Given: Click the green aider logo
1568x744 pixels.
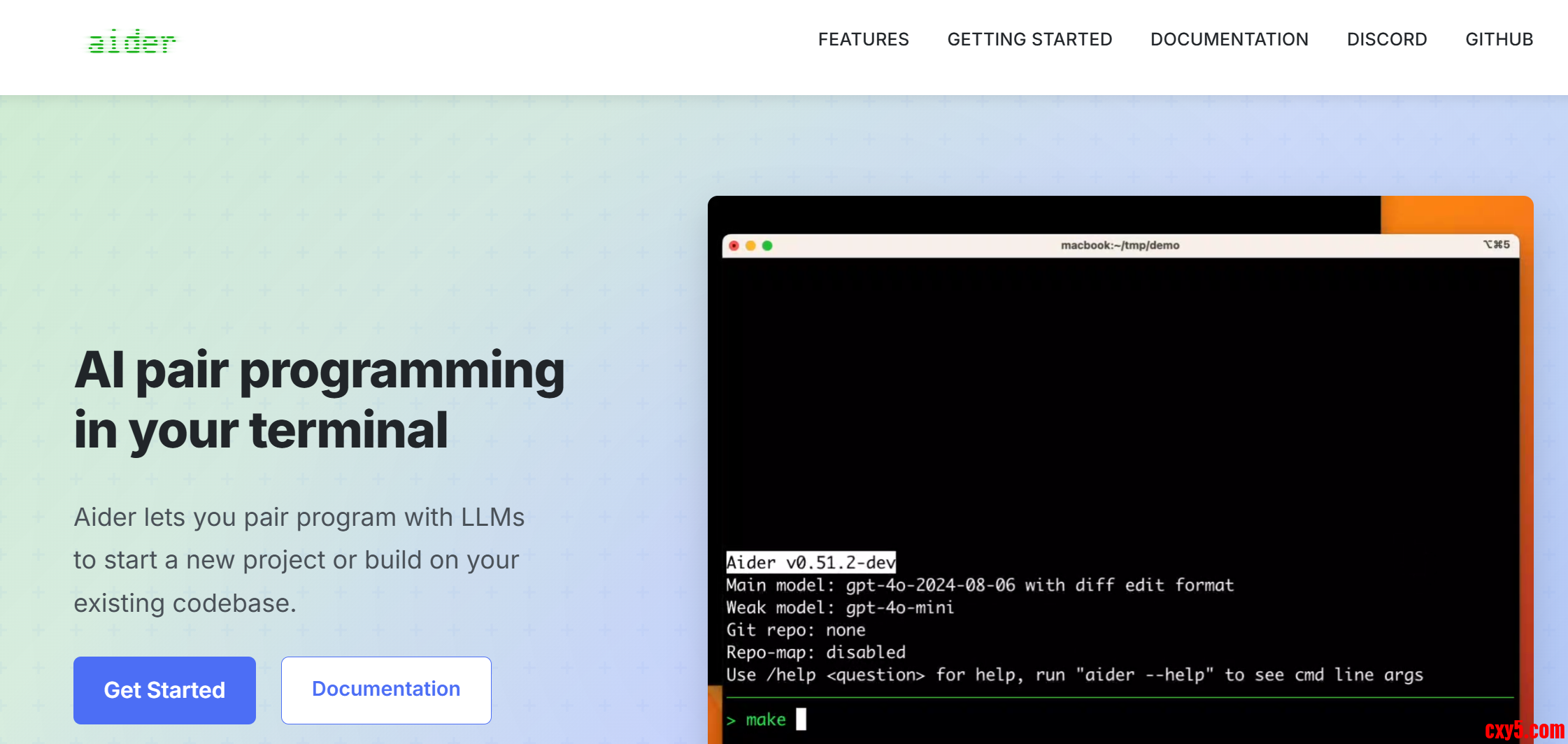Looking at the screenshot, I should [131, 42].
